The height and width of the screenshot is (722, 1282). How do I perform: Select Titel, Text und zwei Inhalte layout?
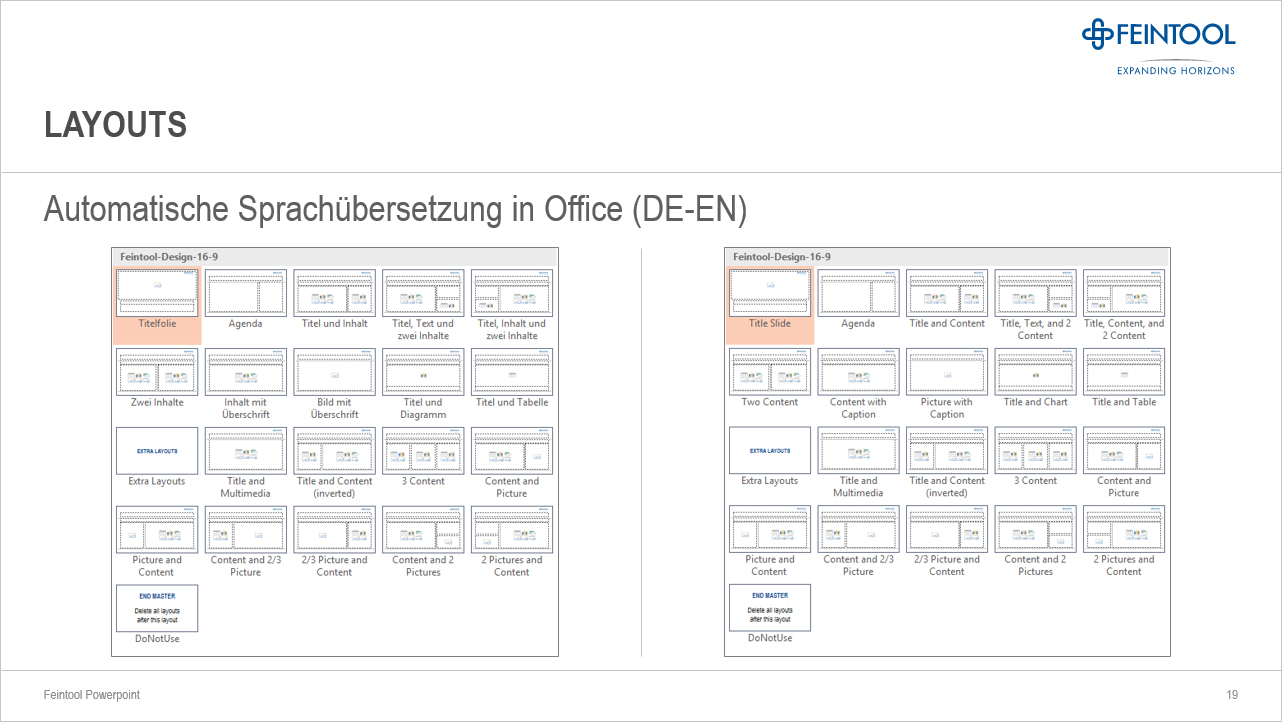(423, 293)
